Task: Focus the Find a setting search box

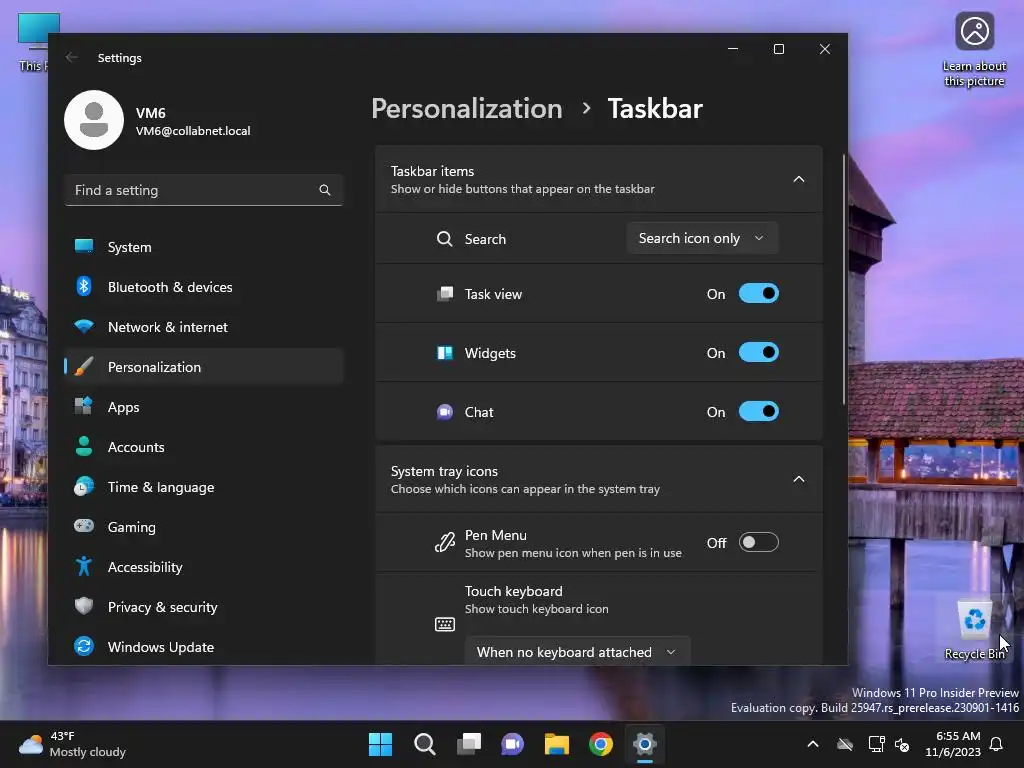Action: point(204,190)
